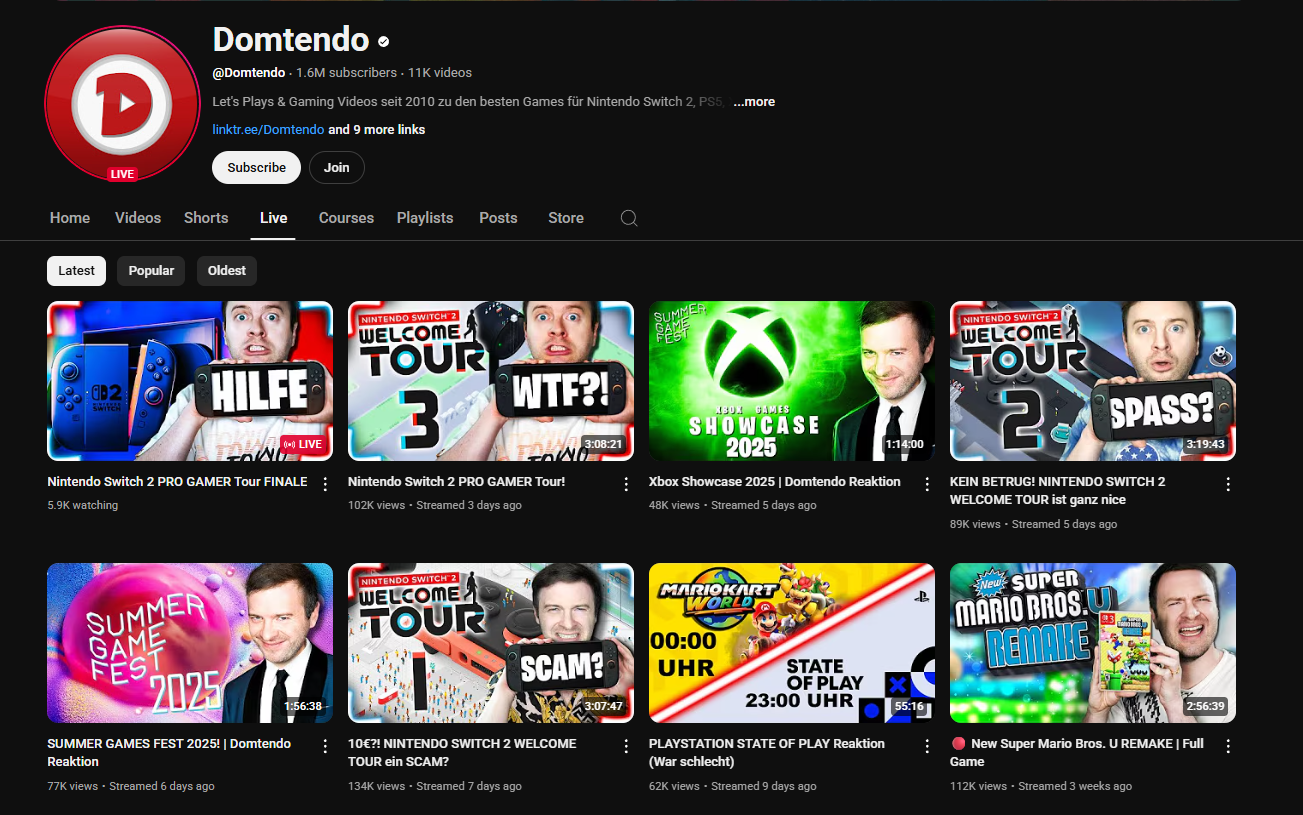This screenshot has height=815, width=1303.
Task: Click the Domtendo channel avatar
Action: tap(122, 104)
